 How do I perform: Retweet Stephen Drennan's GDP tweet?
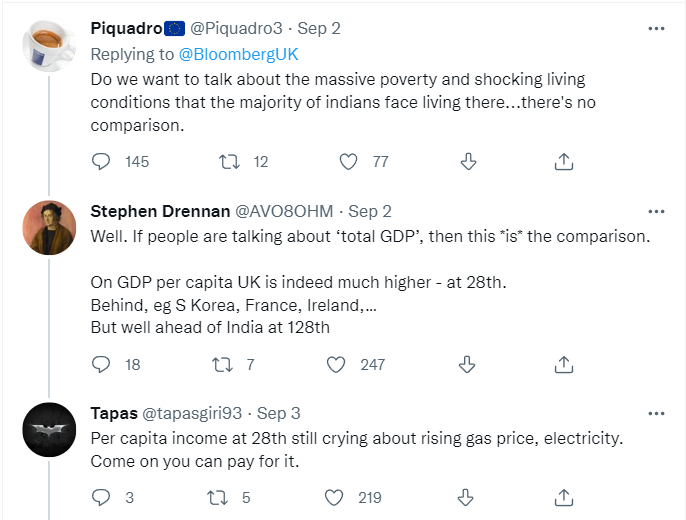coord(227,364)
